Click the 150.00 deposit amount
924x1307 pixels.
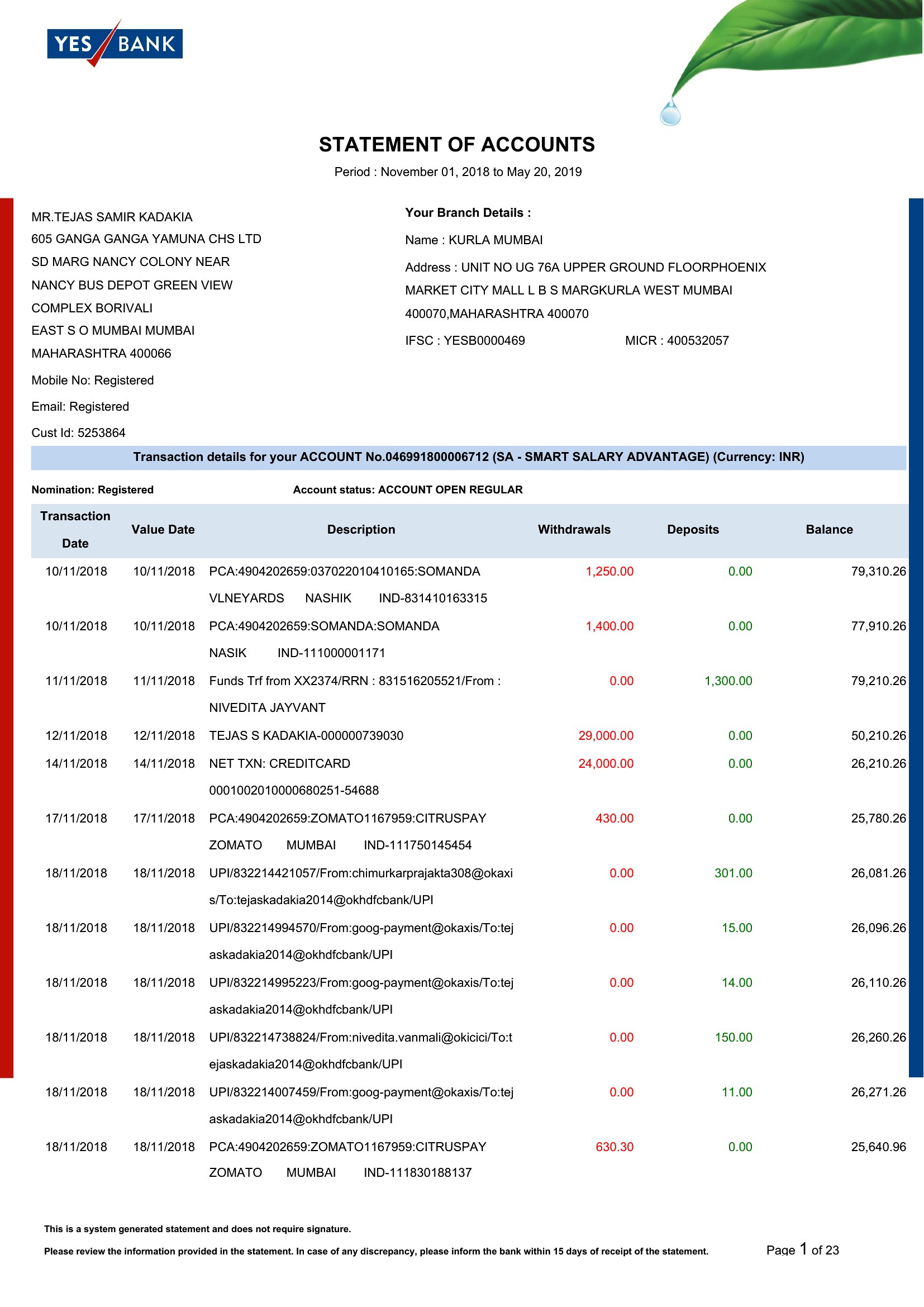734,1037
